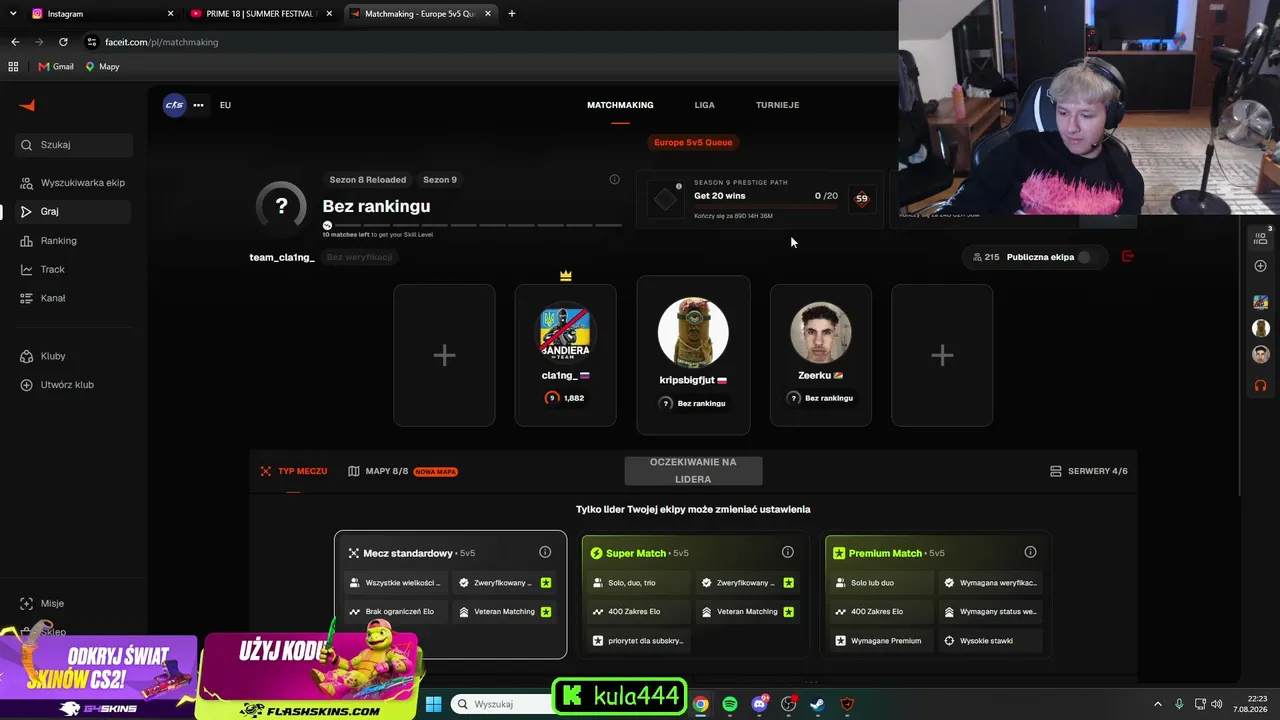The width and height of the screenshot is (1280, 720).
Task: Click the empty slot plus right of Zeerku
Action: click(942, 355)
